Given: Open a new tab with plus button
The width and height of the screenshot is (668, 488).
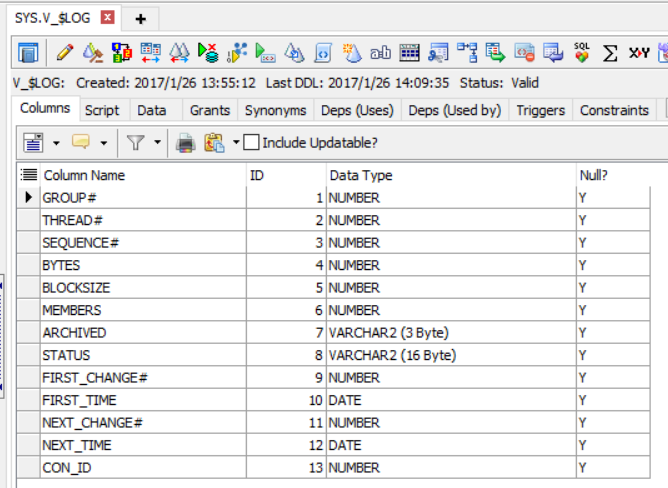Looking at the screenshot, I should 141,19.
